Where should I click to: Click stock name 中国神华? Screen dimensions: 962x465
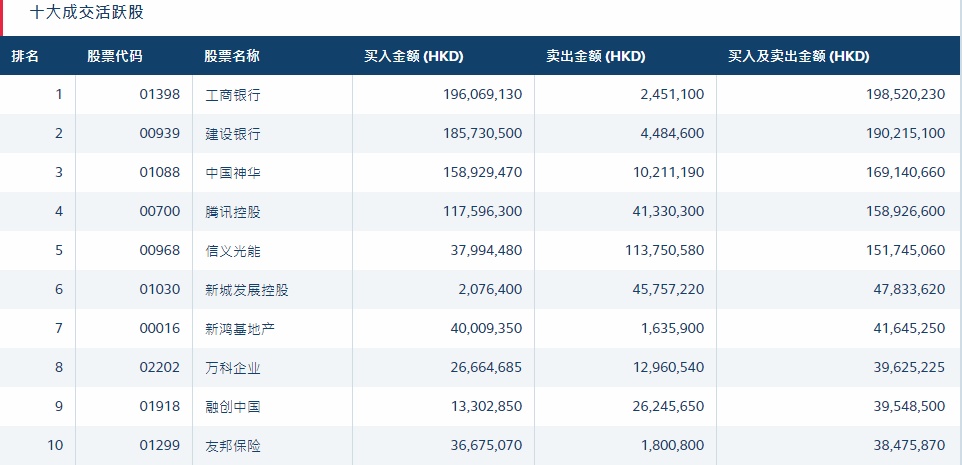click(x=233, y=172)
